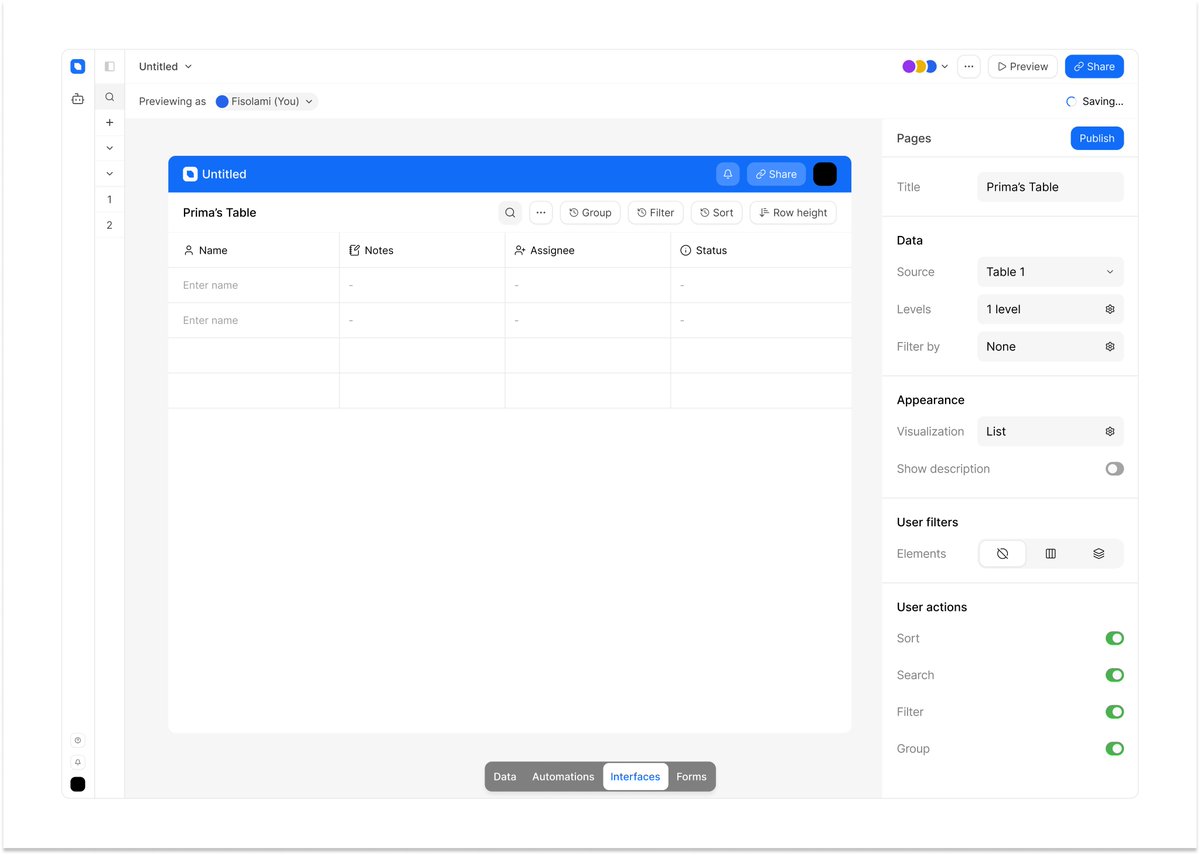Open the Levels 1 level selector
The width and height of the screenshot is (1200, 855).
pyautogui.click(x=1050, y=310)
